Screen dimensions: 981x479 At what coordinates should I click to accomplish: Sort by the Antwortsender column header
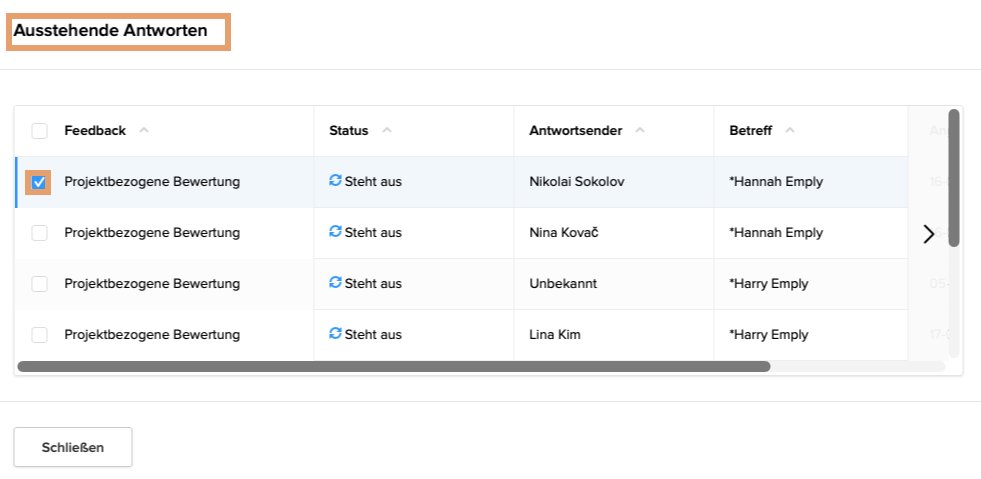click(576, 130)
